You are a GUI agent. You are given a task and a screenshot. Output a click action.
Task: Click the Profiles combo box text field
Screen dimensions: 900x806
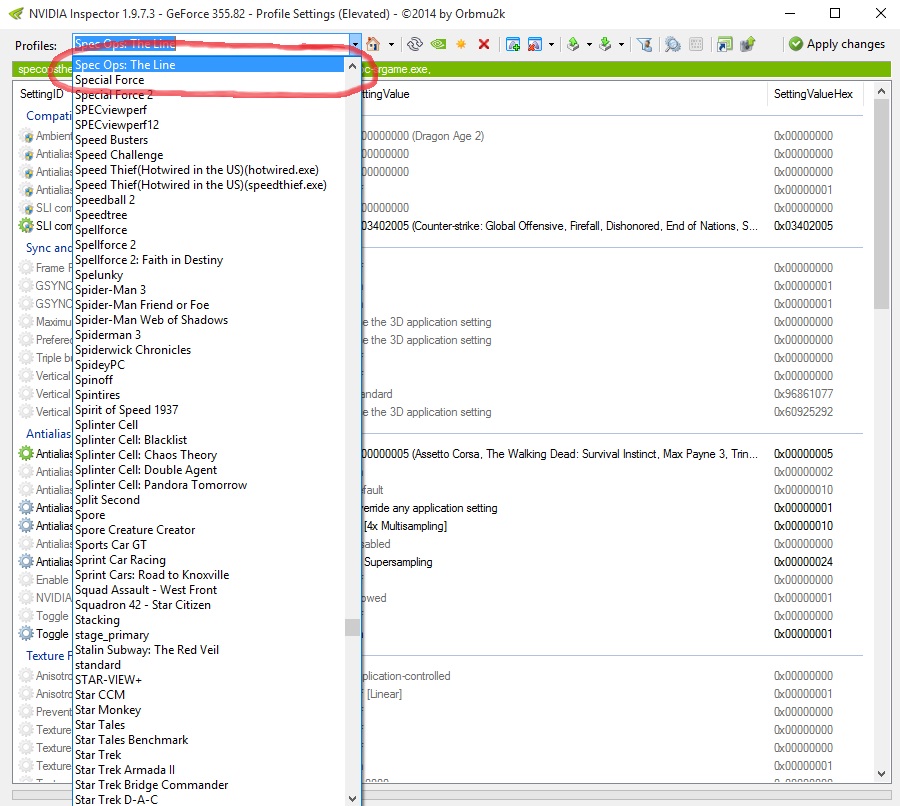point(211,44)
